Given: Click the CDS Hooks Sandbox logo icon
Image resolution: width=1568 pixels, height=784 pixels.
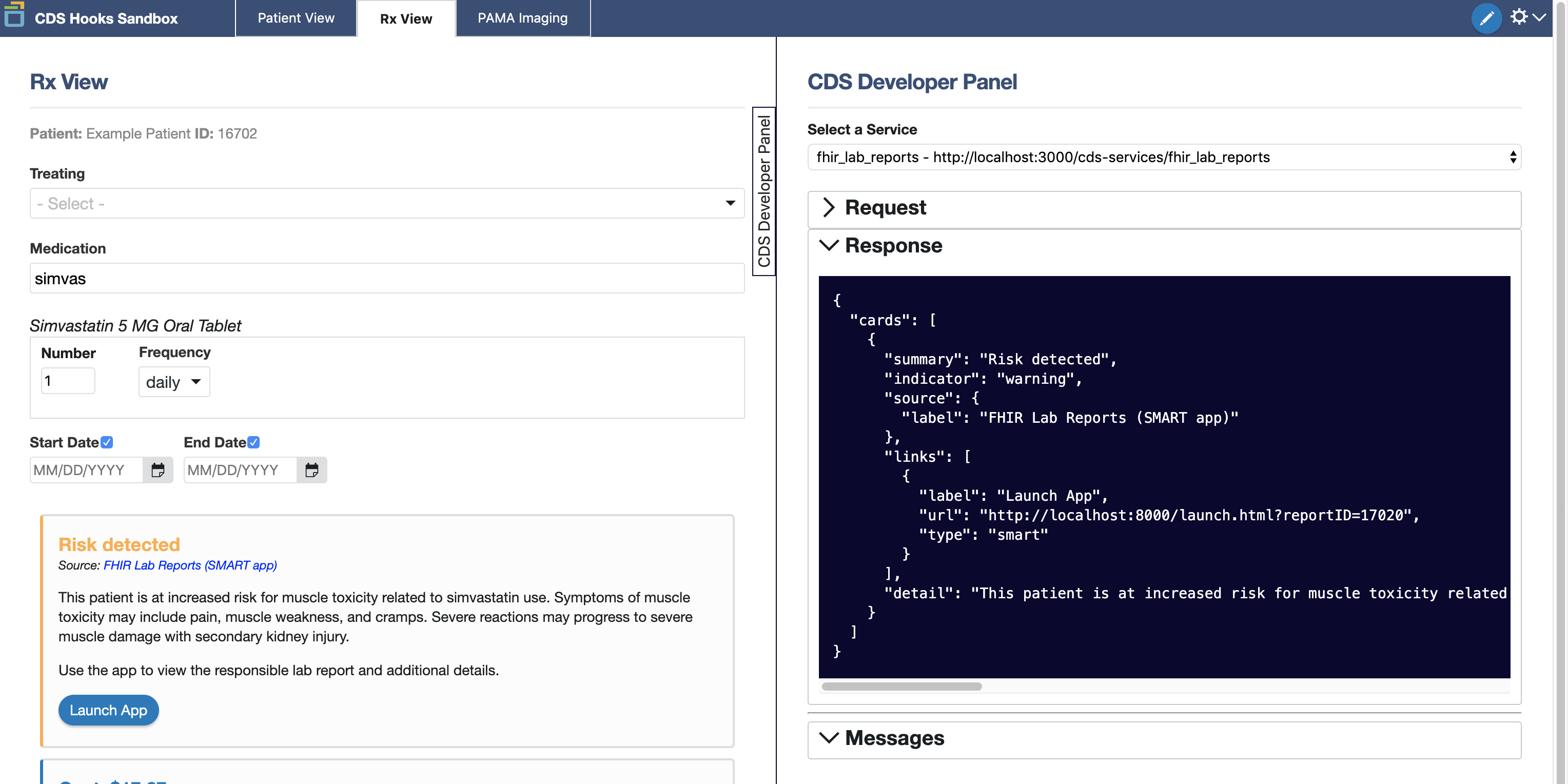Looking at the screenshot, I should point(14,14).
